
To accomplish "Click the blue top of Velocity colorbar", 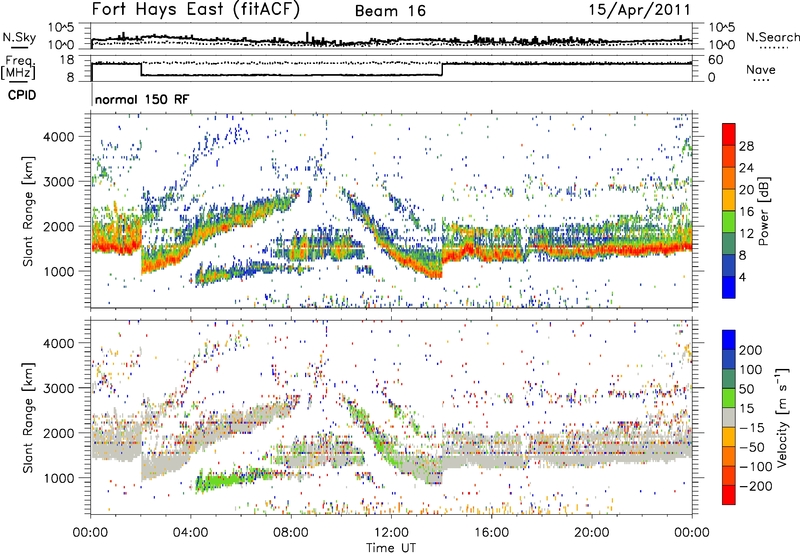I will 729,340.
